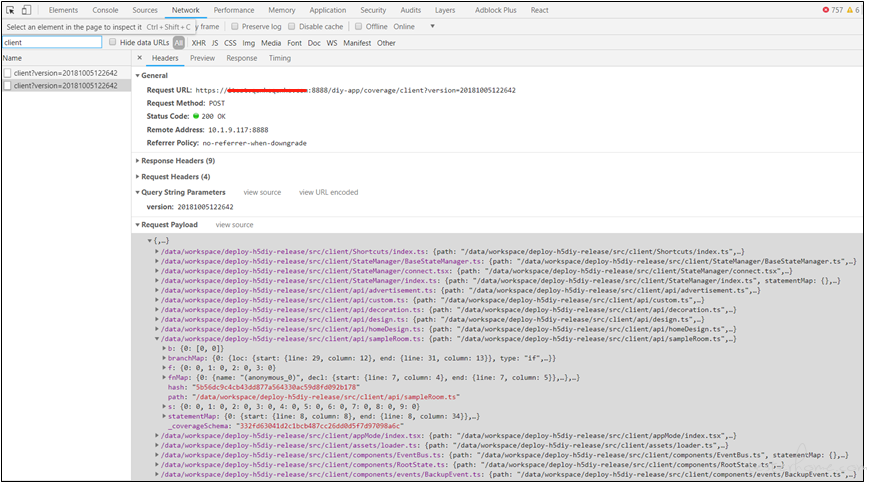This screenshot has height=485, width=869.
Task: Collapse the root payload object {,…}
Action: click(150, 241)
